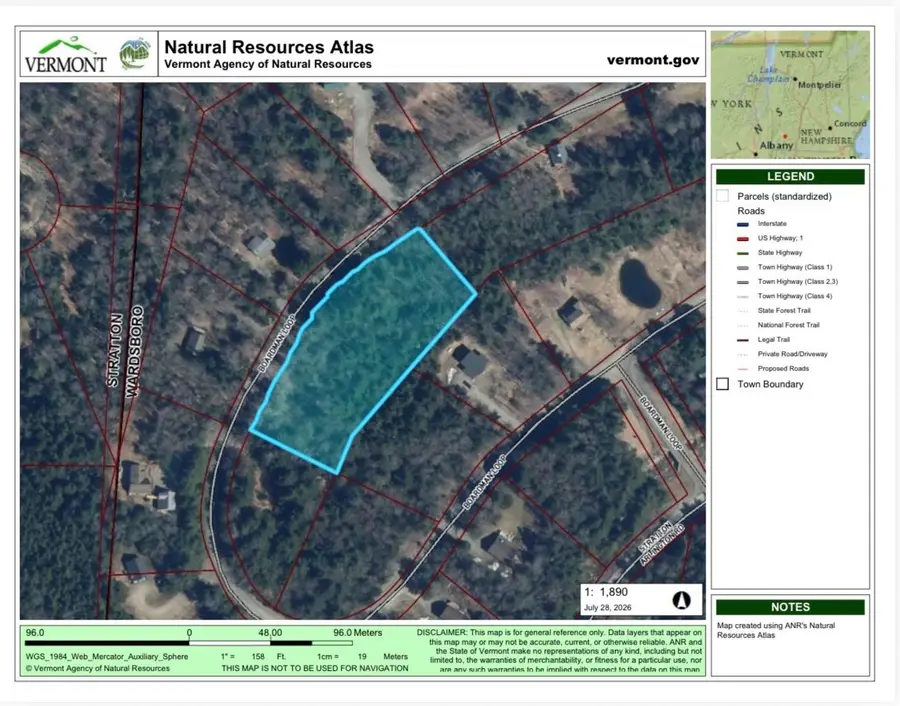Screen dimensions: 900x706
Task: Click THIS MAP IS NOT TO BE USED FOR NAVIGATION
Action: coord(315,668)
